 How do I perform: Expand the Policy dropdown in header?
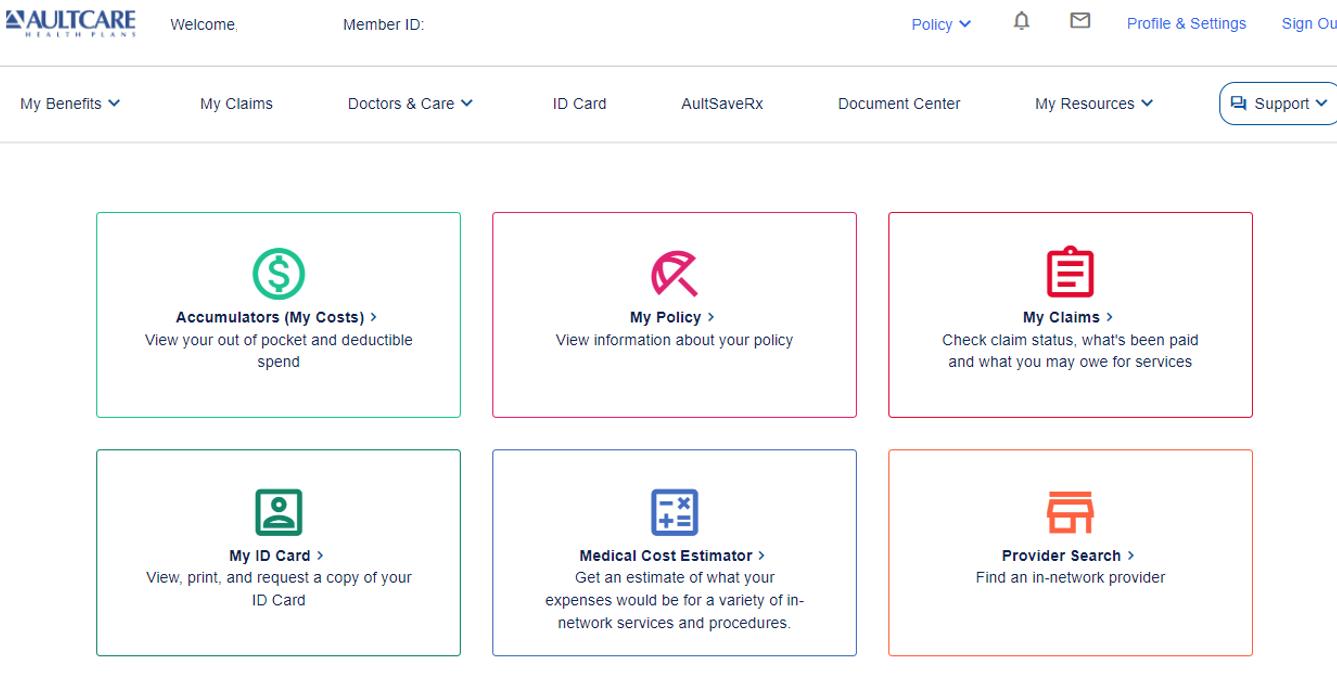point(940,24)
